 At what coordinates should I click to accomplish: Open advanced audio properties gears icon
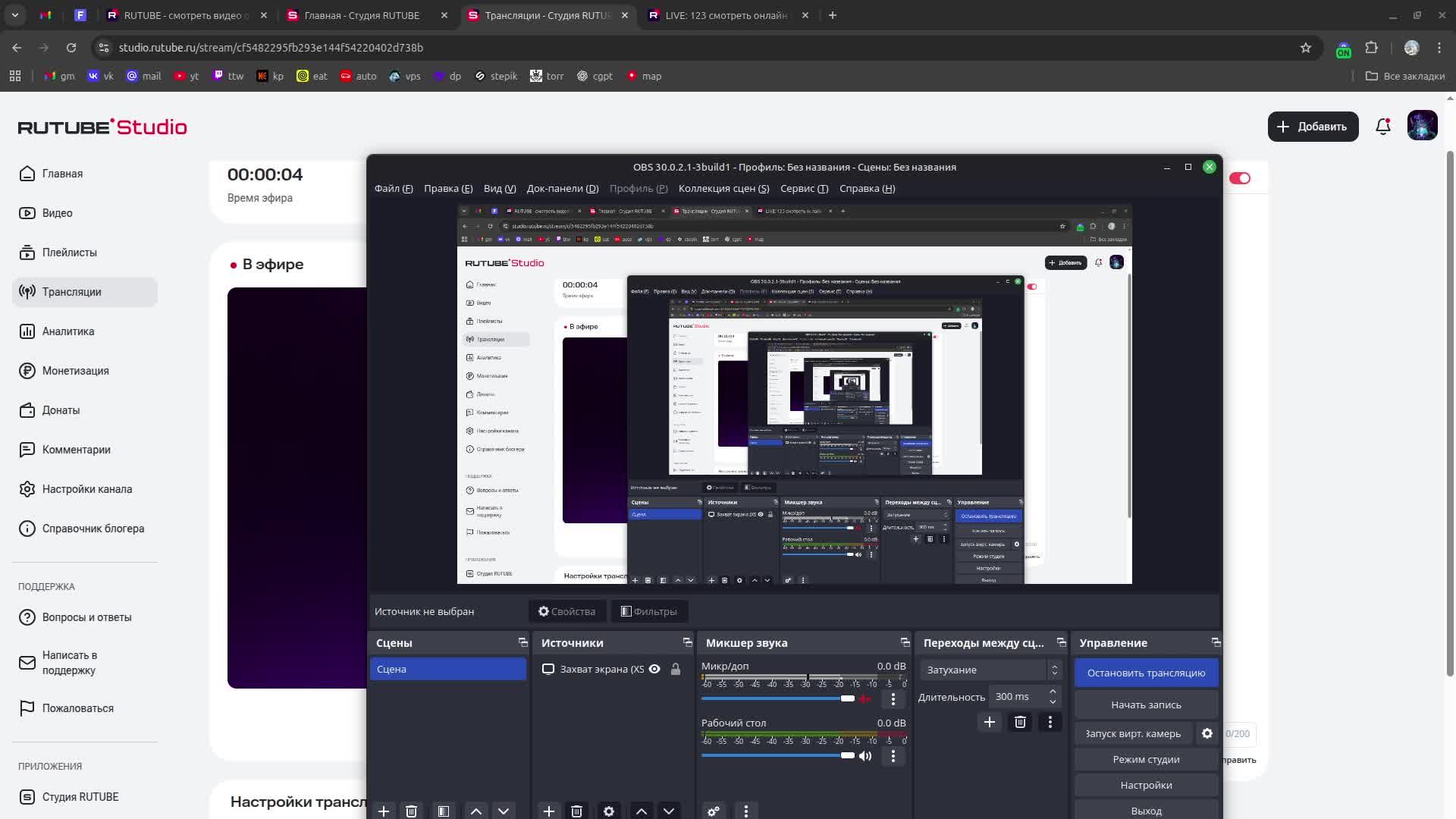coord(714,811)
